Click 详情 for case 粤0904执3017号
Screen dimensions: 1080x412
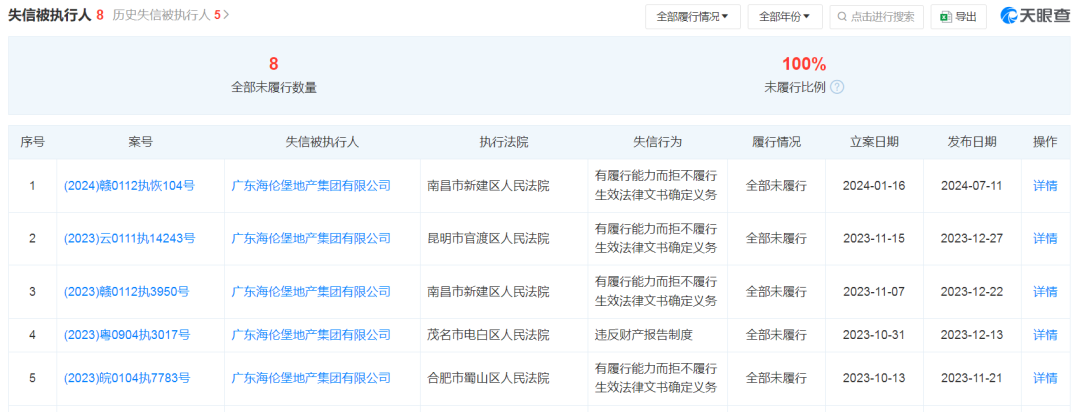tap(1045, 335)
